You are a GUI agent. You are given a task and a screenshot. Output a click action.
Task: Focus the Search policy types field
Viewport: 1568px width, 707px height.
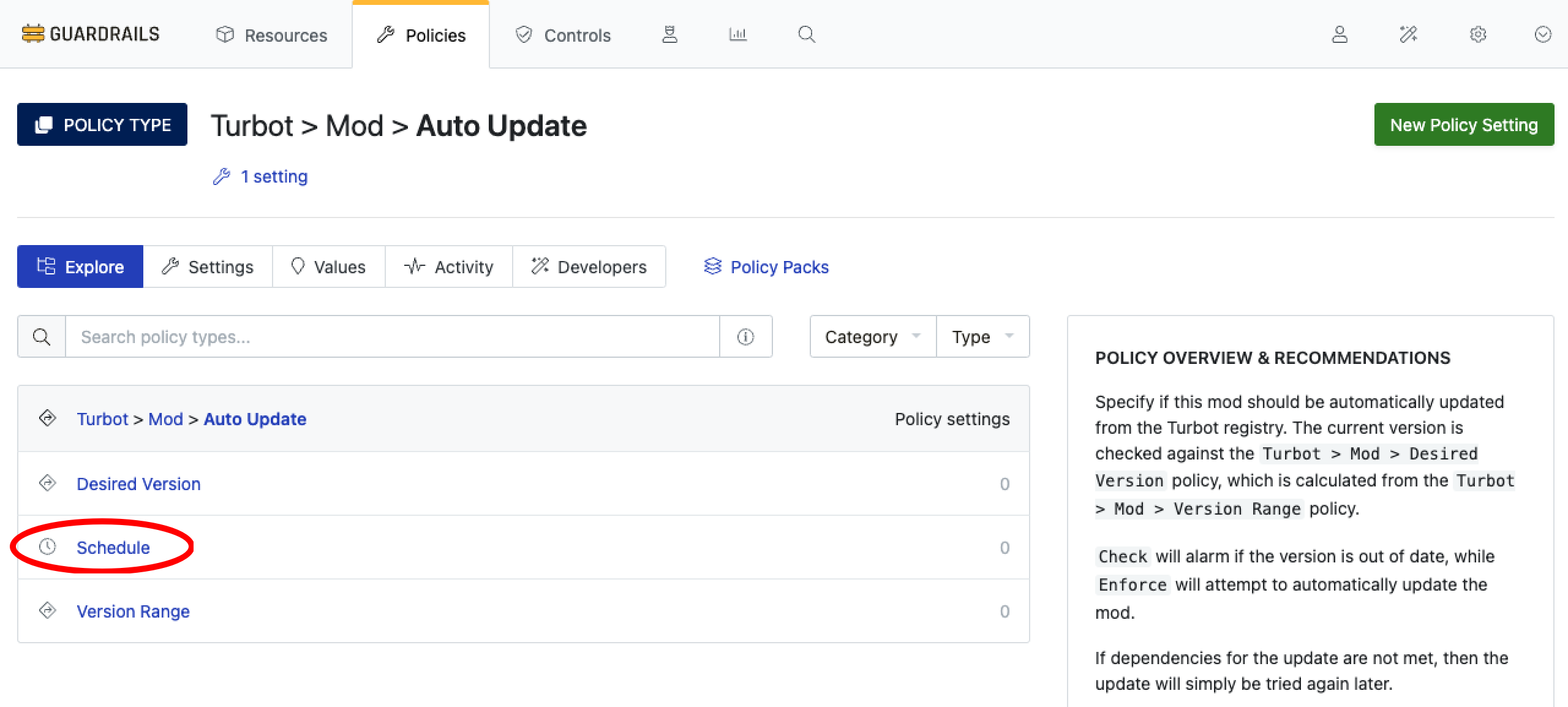pyautogui.click(x=392, y=337)
